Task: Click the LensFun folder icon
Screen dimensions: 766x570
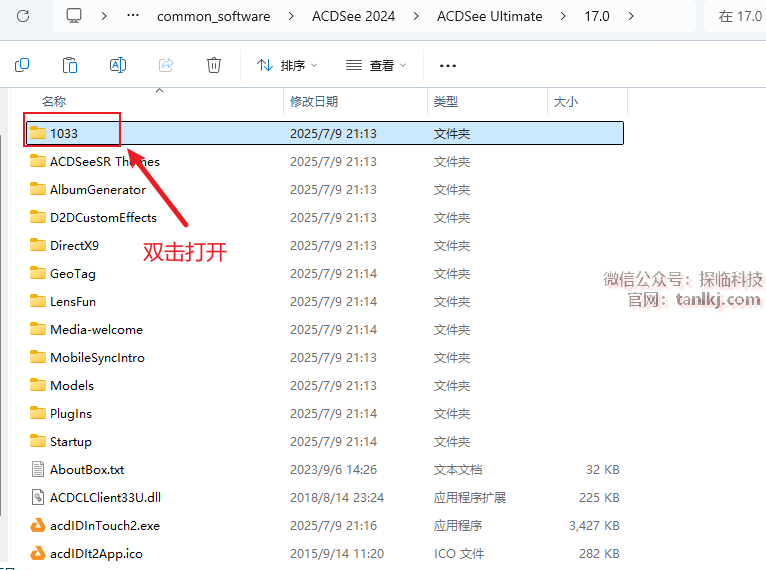Action: (38, 301)
